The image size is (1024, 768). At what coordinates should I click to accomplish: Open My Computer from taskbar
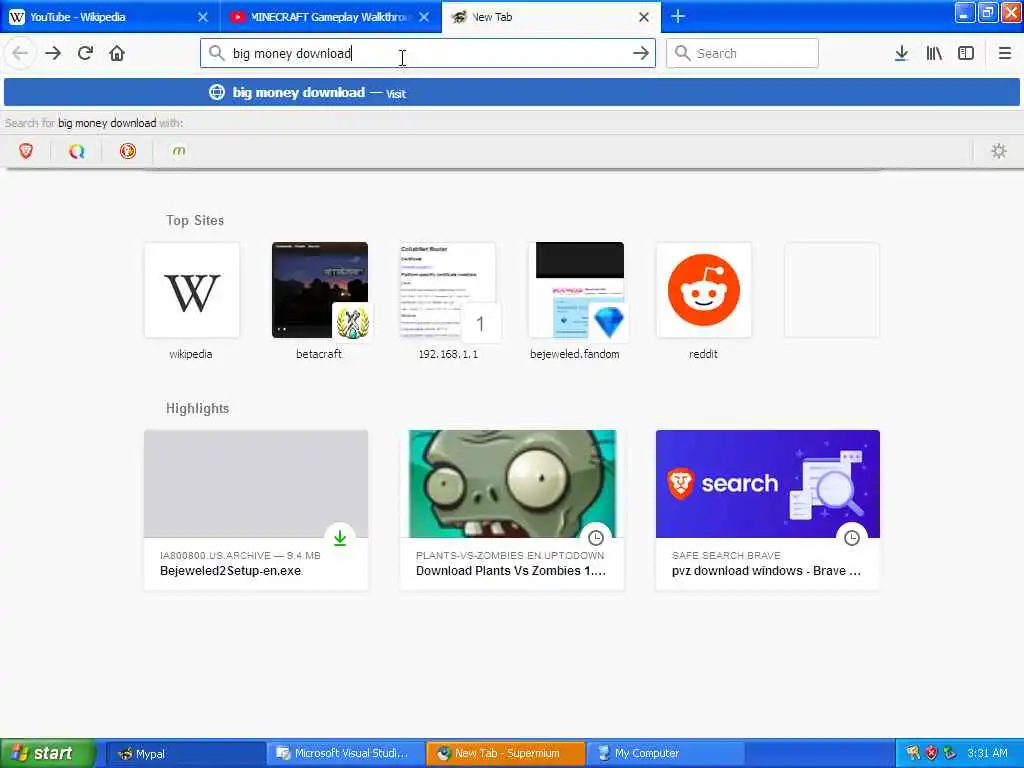pyautogui.click(x=666, y=754)
